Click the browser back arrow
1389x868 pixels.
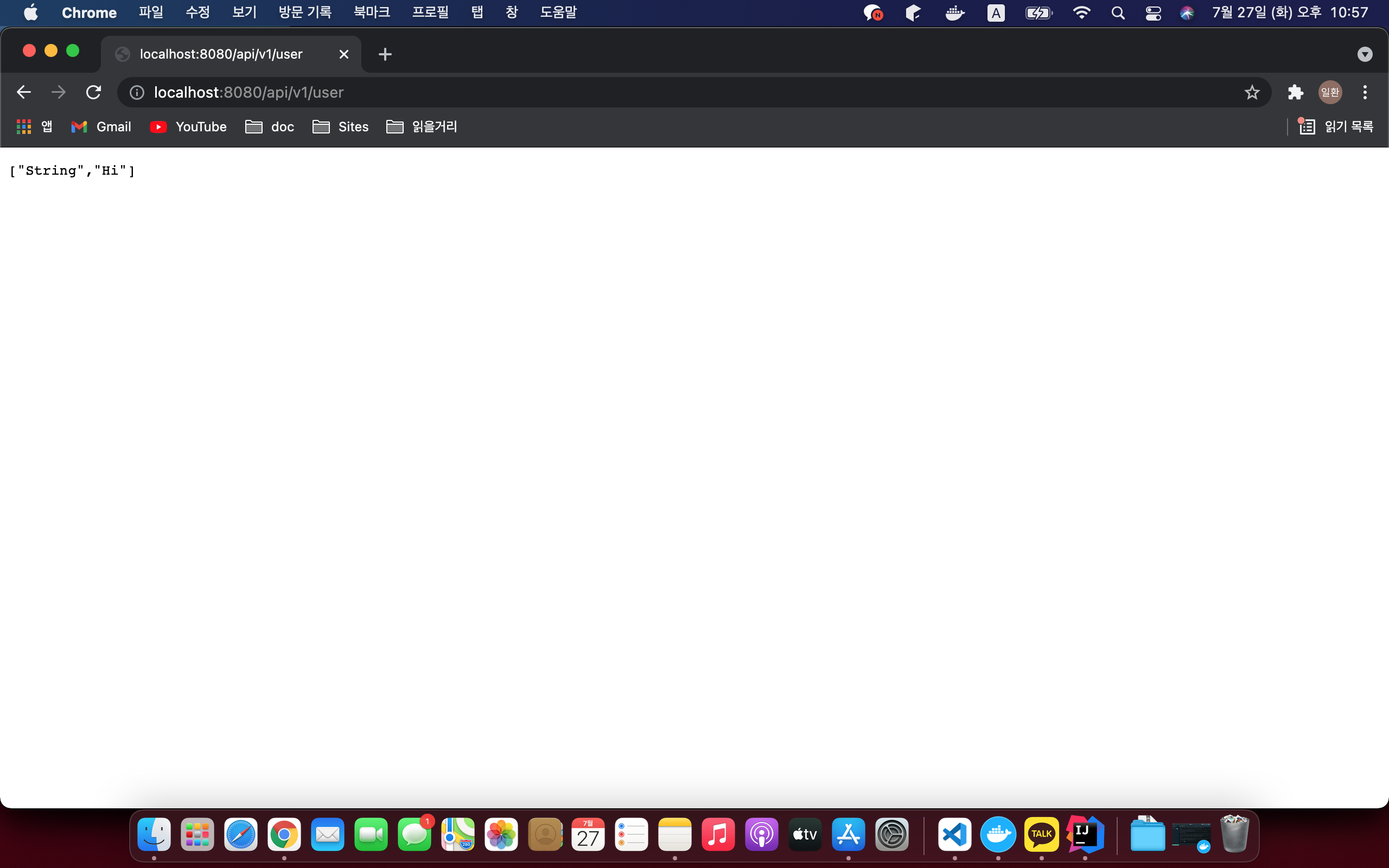point(23,92)
